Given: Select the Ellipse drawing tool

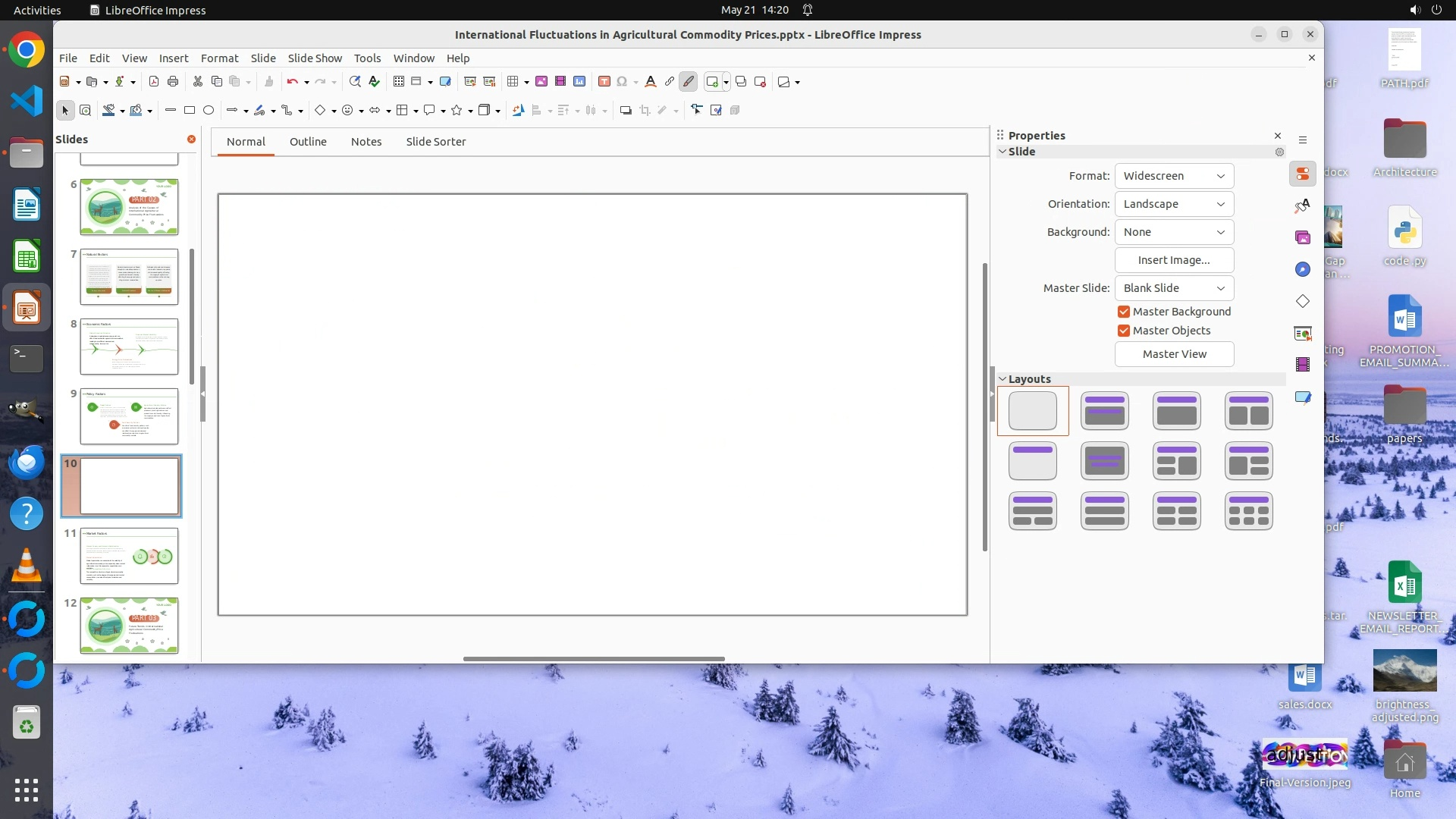Looking at the screenshot, I should click(x=209, y=111).
